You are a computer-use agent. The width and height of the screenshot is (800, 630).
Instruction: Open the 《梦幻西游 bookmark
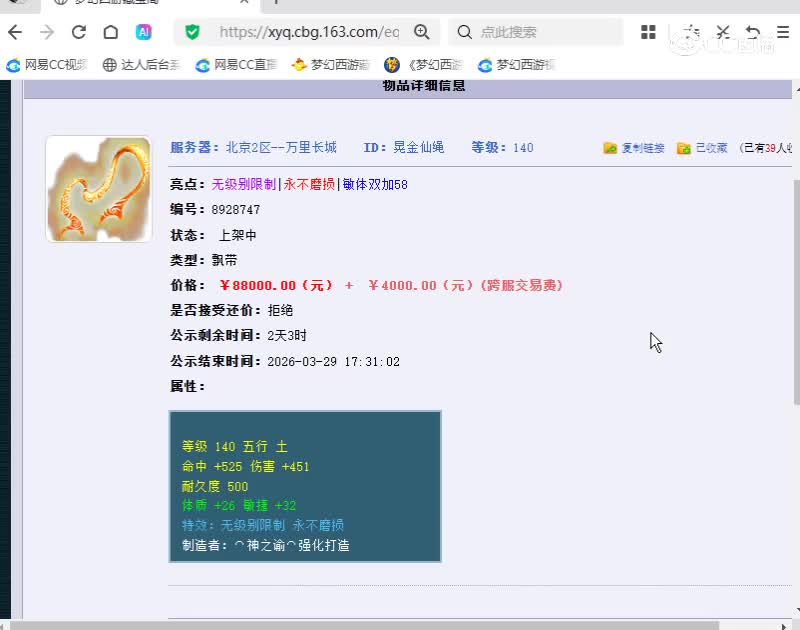coord(424,65)
